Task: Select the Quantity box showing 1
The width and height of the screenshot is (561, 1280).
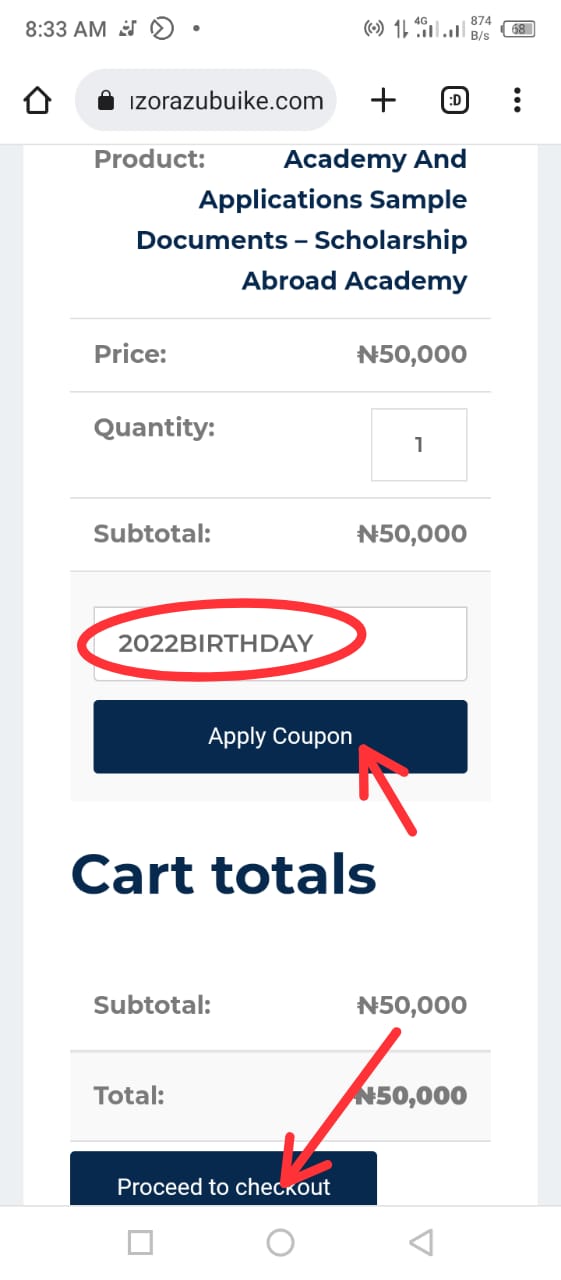Action: 419,445
